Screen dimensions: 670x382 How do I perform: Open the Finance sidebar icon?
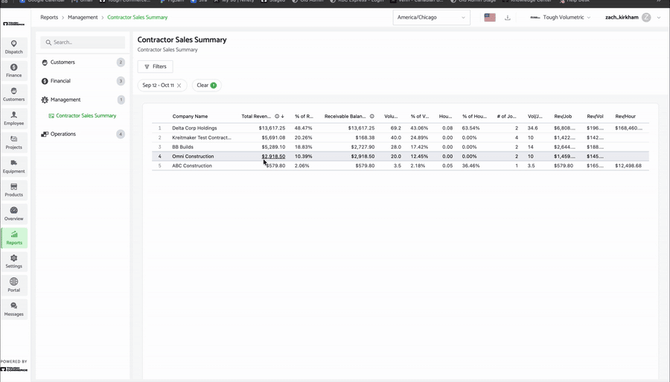[x=14, y=71]
